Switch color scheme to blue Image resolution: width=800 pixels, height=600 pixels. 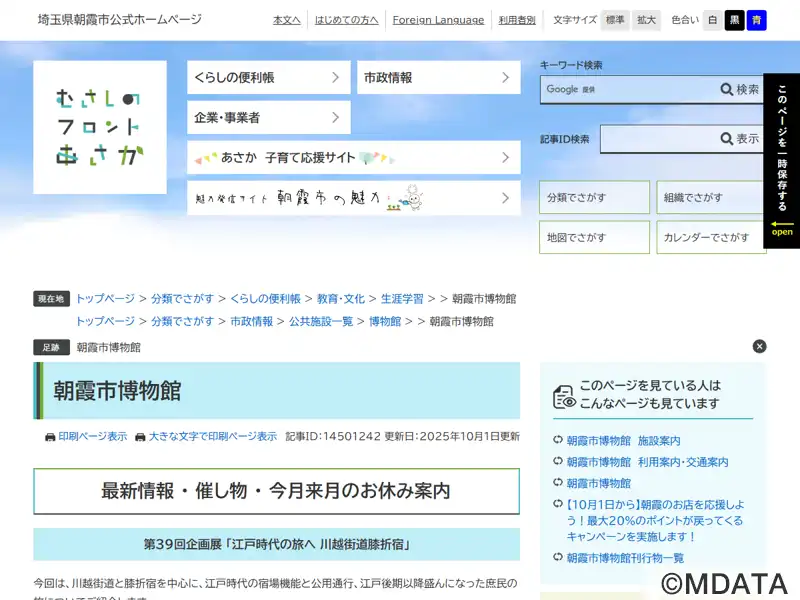pos(757,20)
